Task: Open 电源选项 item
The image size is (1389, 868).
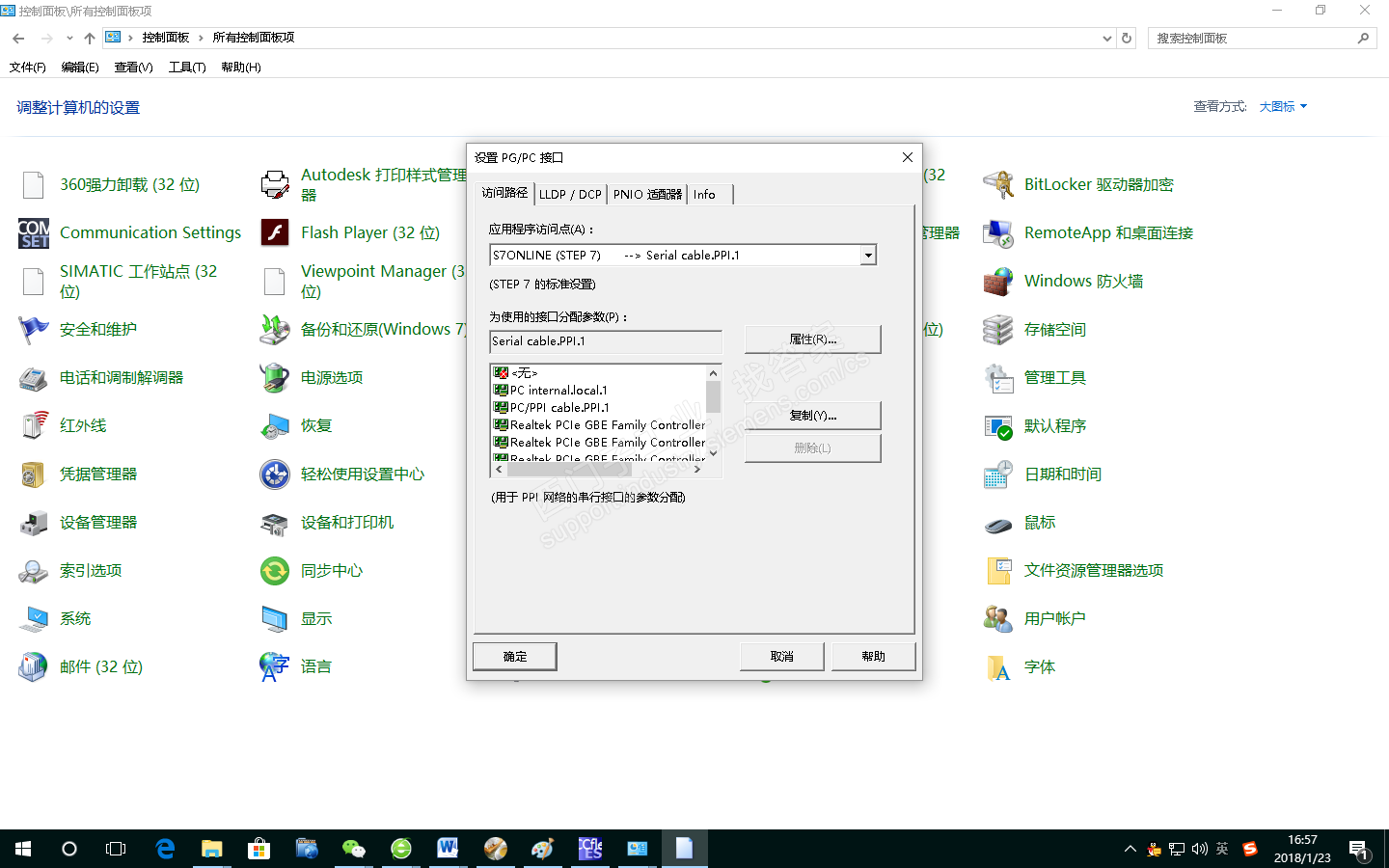Action: pos(312,377)
